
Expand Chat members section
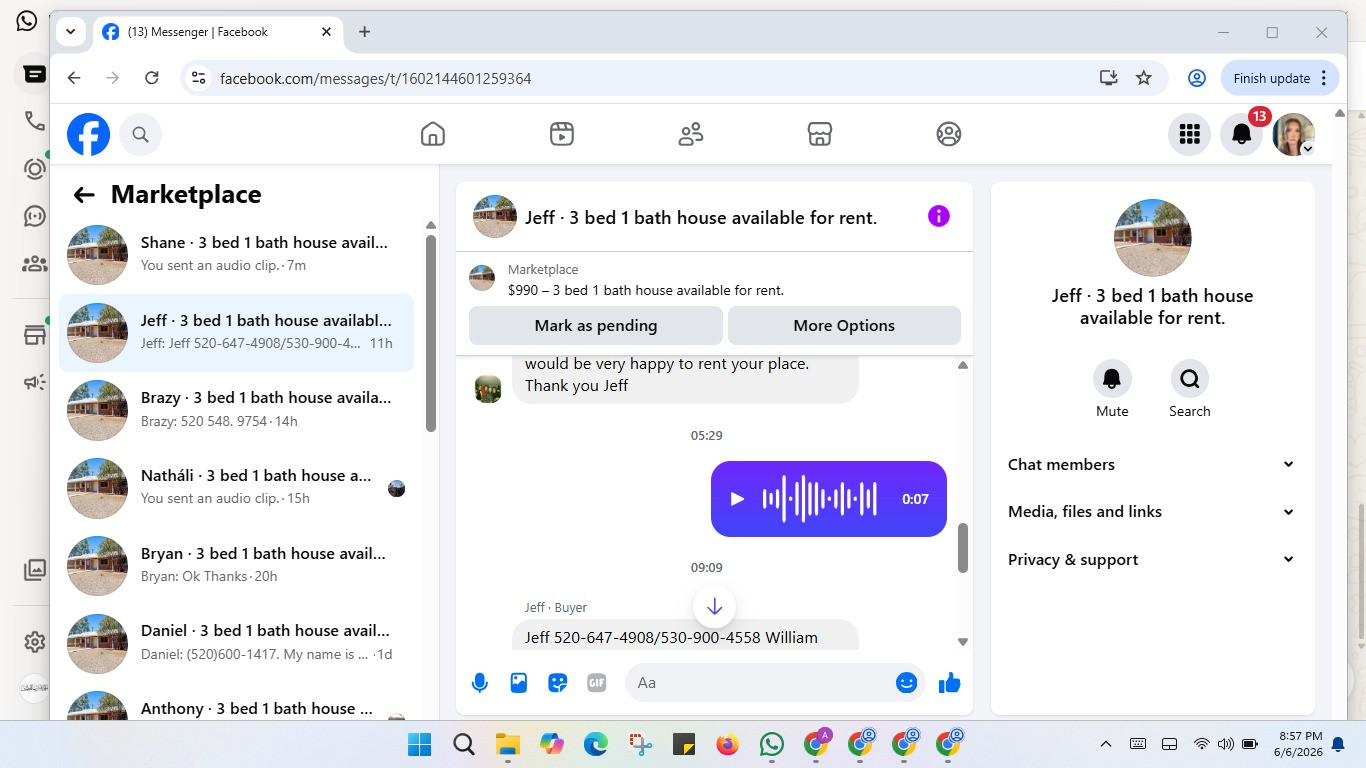1153,464
